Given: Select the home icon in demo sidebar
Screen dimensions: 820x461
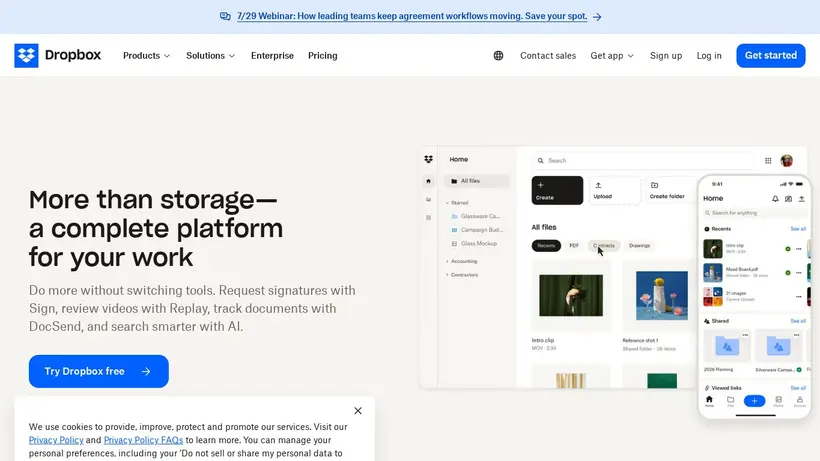Looking at the screenshot, I should (428, 181).
